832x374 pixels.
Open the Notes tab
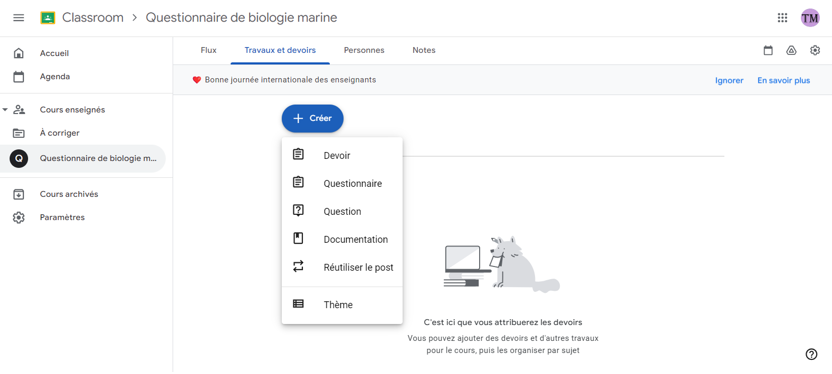[423, 50]
